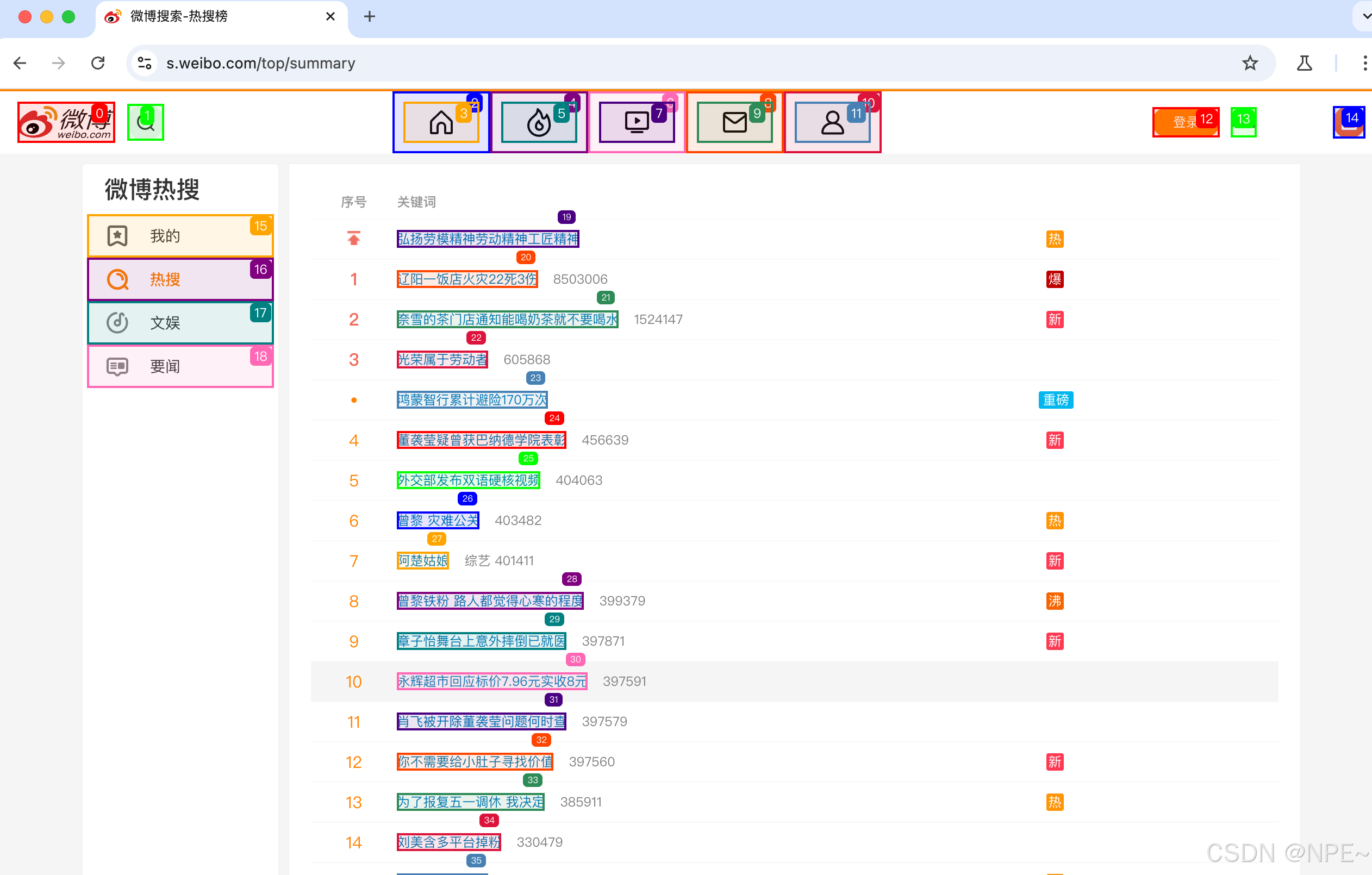This screenshot has height=875, width=1372.
Task: Reload the page
Action: coord(98,62)
